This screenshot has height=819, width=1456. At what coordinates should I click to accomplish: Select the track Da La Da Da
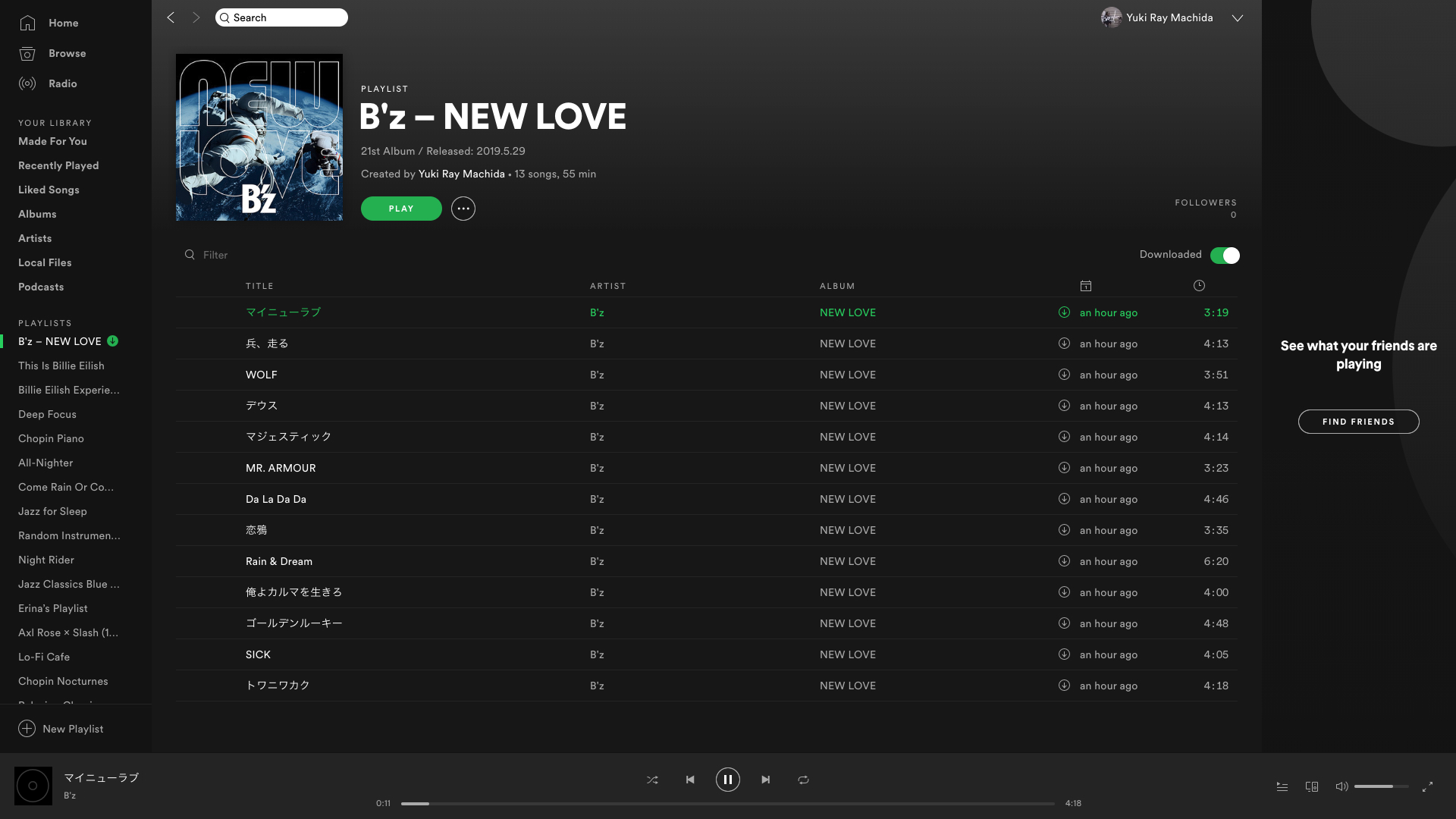coord(276,499)
